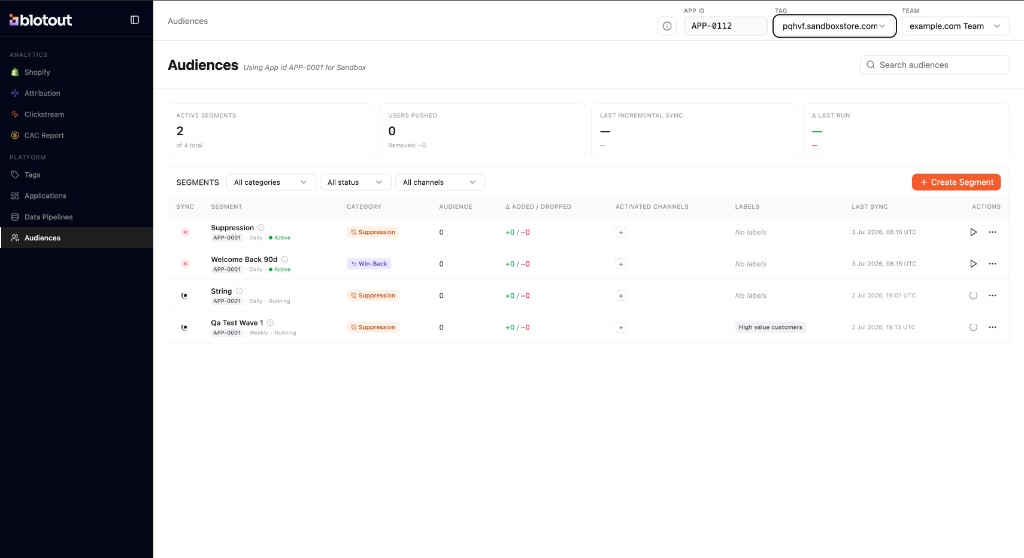
Task: Click the Audiences breadcrumb in top bar
Action: pyautogui.click(x=187, y=21)
